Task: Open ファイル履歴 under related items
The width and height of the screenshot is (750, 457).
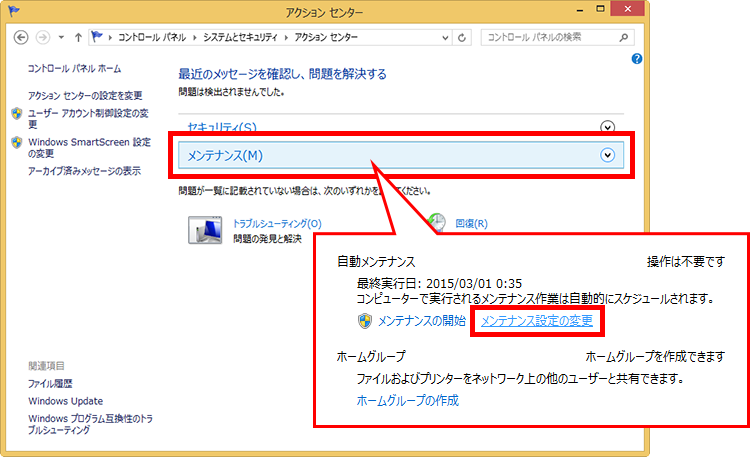Action: click(x=50, y=383)
